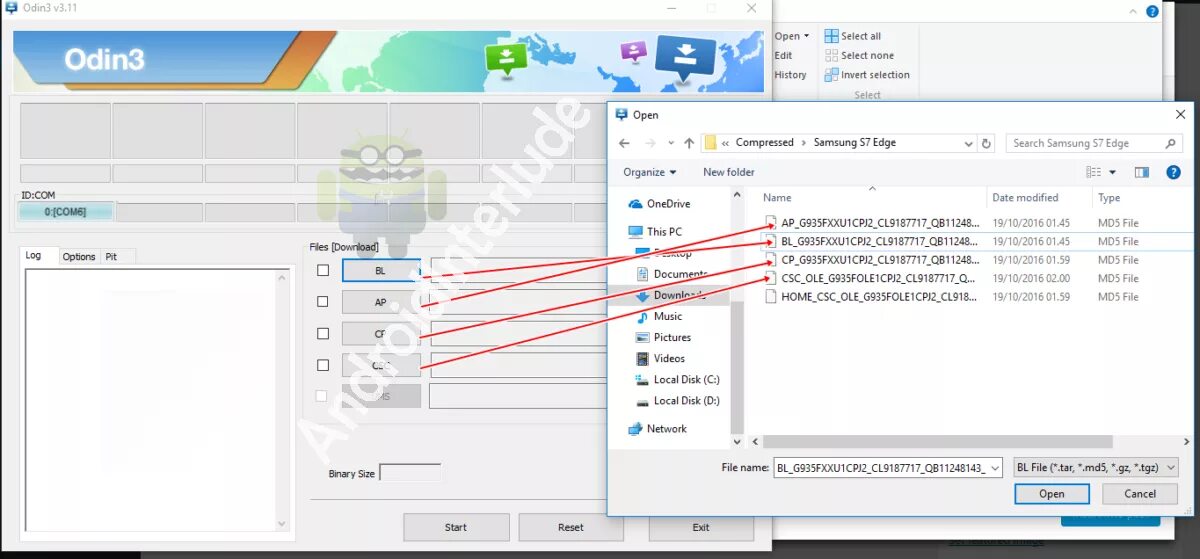
Task: Select the AP_G935FXXU1CPJ2 file
Action: coord(880,223)
